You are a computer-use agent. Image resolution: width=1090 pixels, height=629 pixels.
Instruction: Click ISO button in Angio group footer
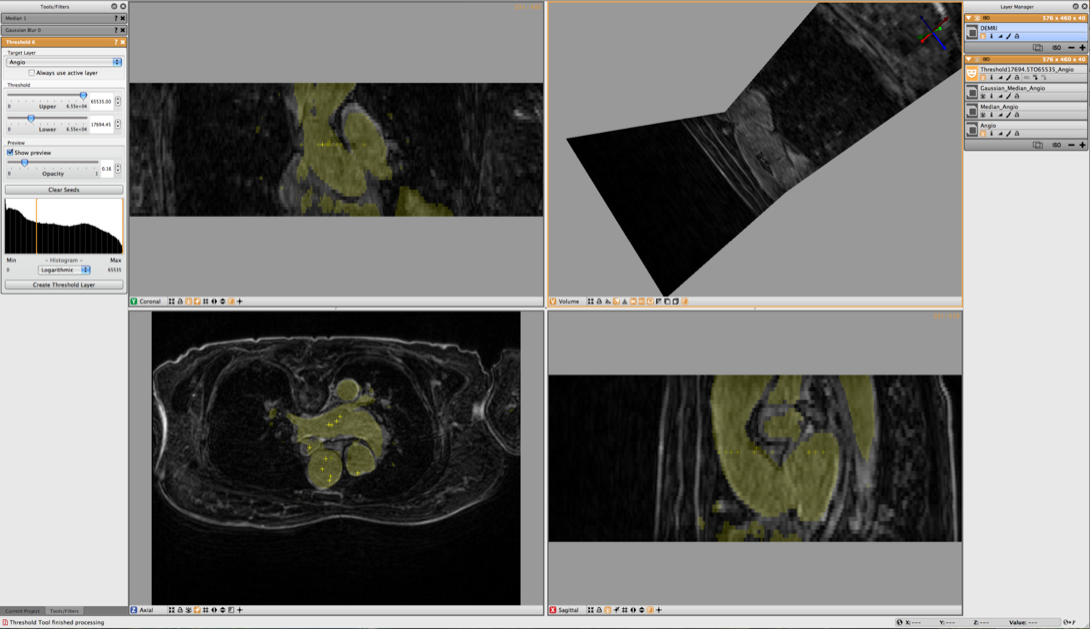(x=1057, y=145)
